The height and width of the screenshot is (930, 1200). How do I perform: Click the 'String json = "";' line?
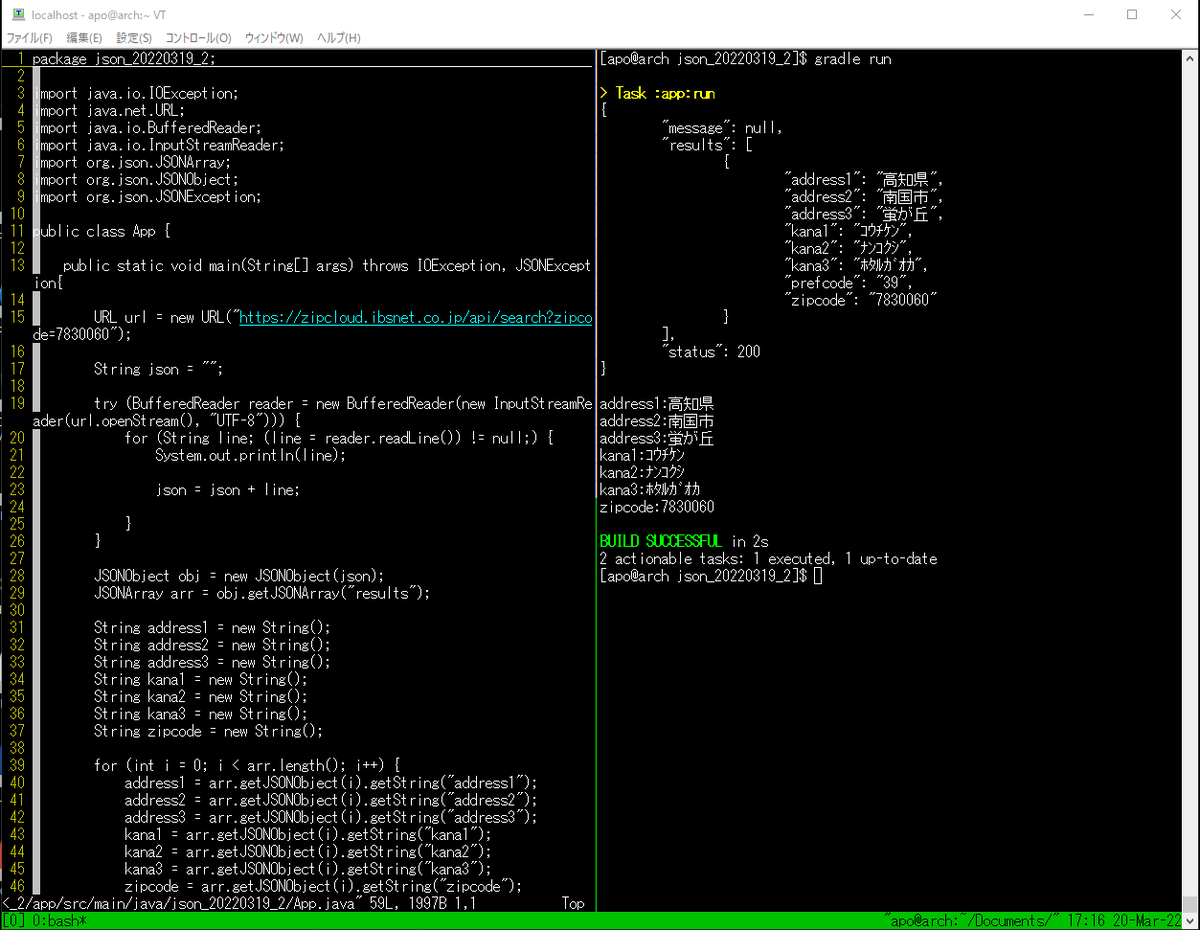158,369
